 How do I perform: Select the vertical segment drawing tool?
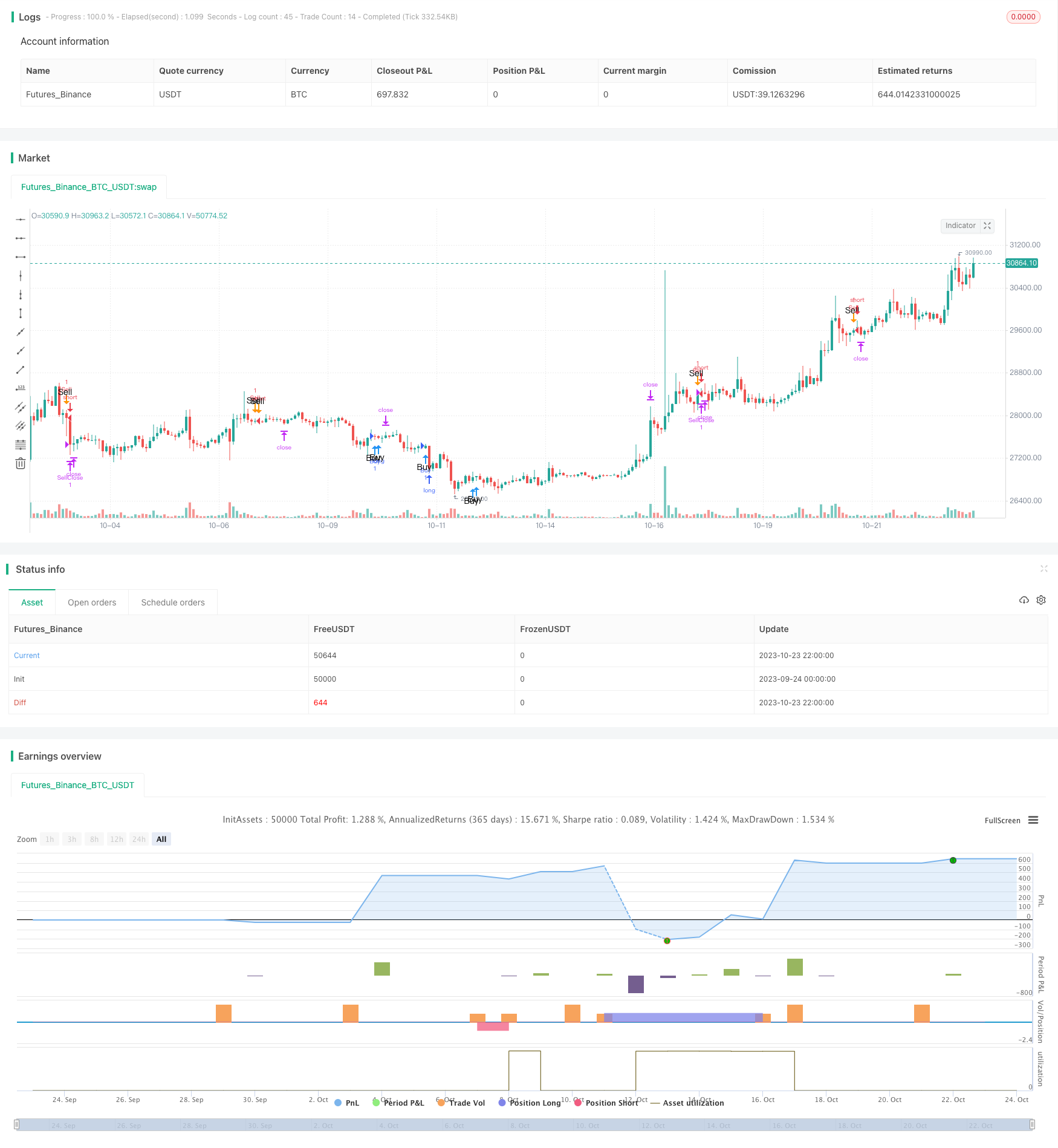[x=21, y=313]
